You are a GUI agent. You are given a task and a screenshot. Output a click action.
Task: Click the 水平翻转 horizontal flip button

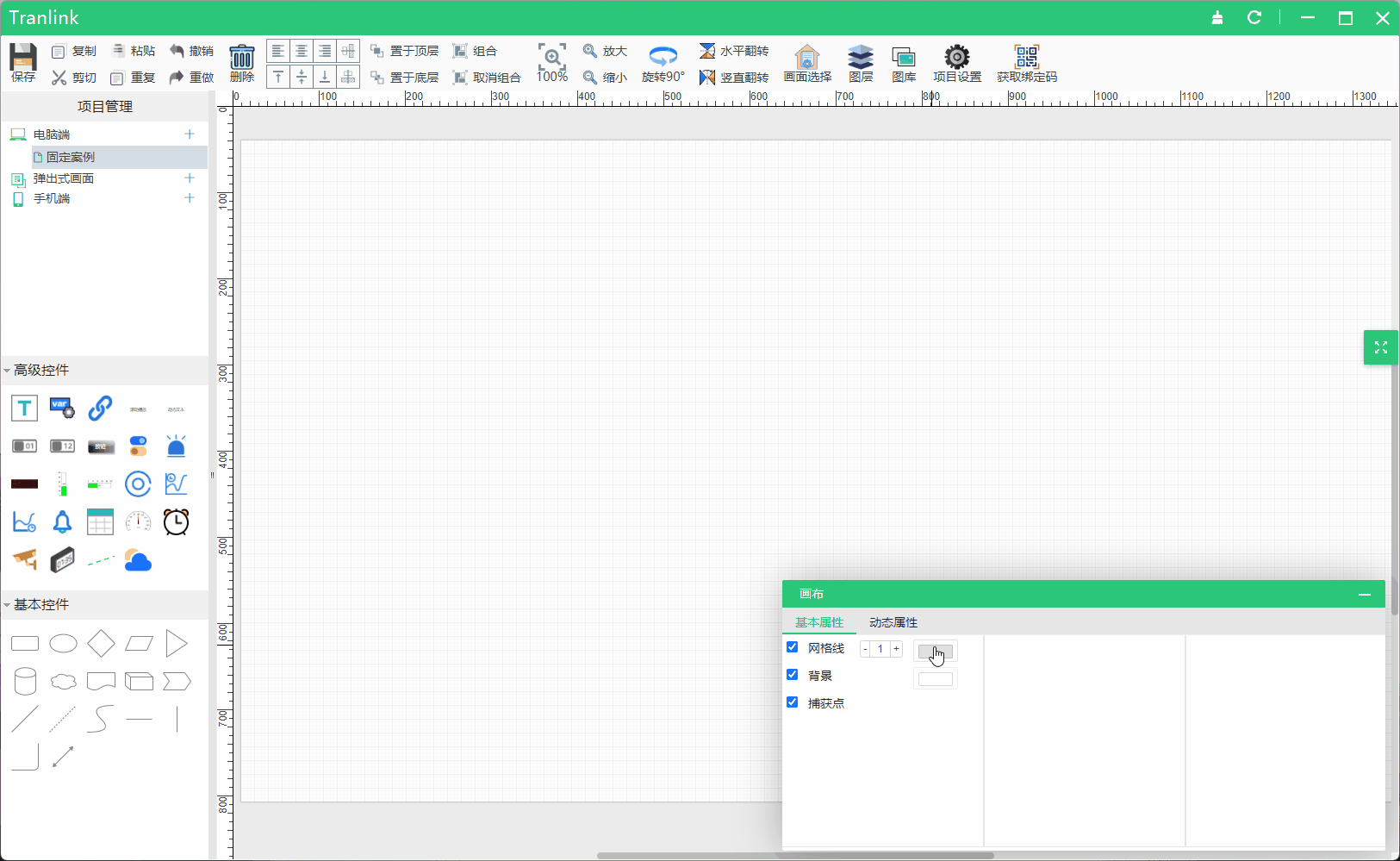[734, 51]
